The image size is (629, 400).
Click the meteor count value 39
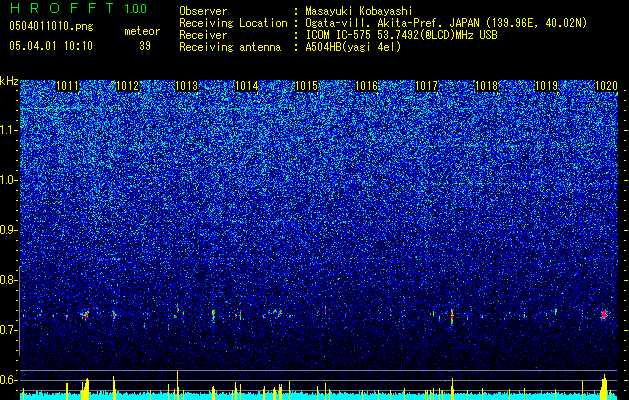pyautogui.click(x=145, y=46)
